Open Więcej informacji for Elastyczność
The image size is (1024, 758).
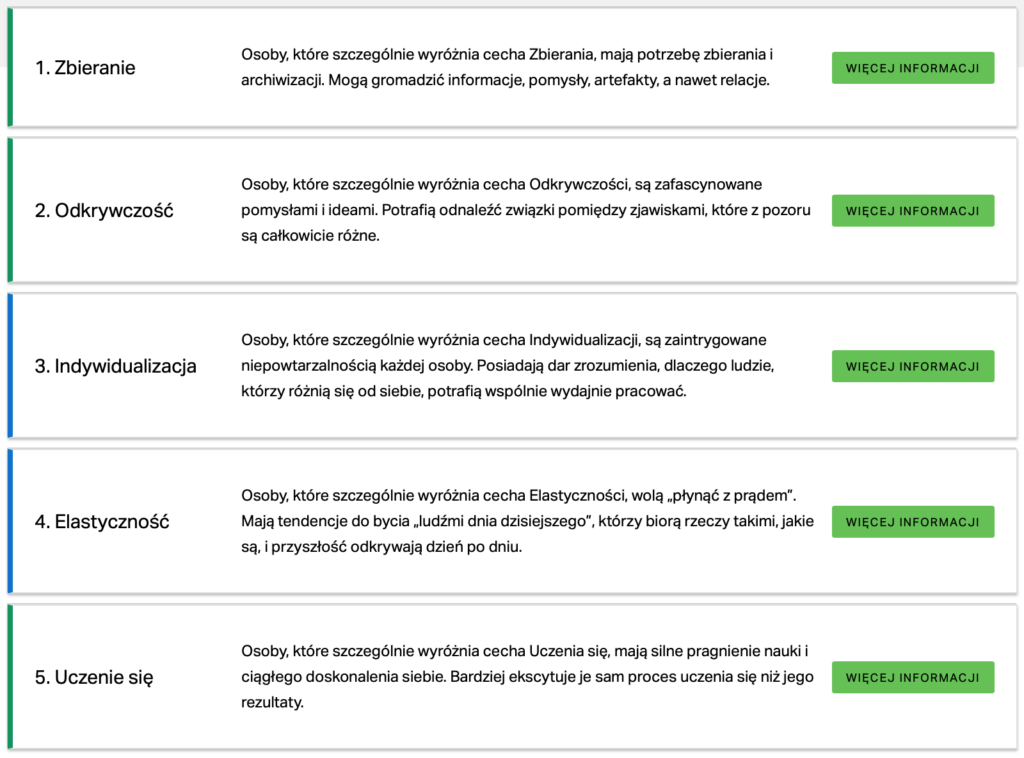pyautogui.click(x=912, y=522)
